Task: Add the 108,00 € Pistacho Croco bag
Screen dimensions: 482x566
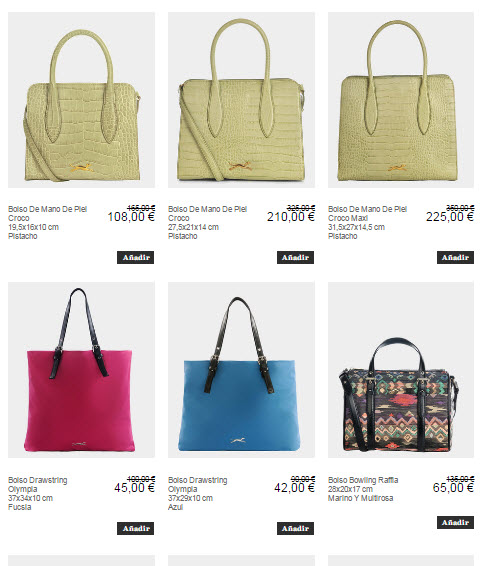Action: click(x=135, y=257)
